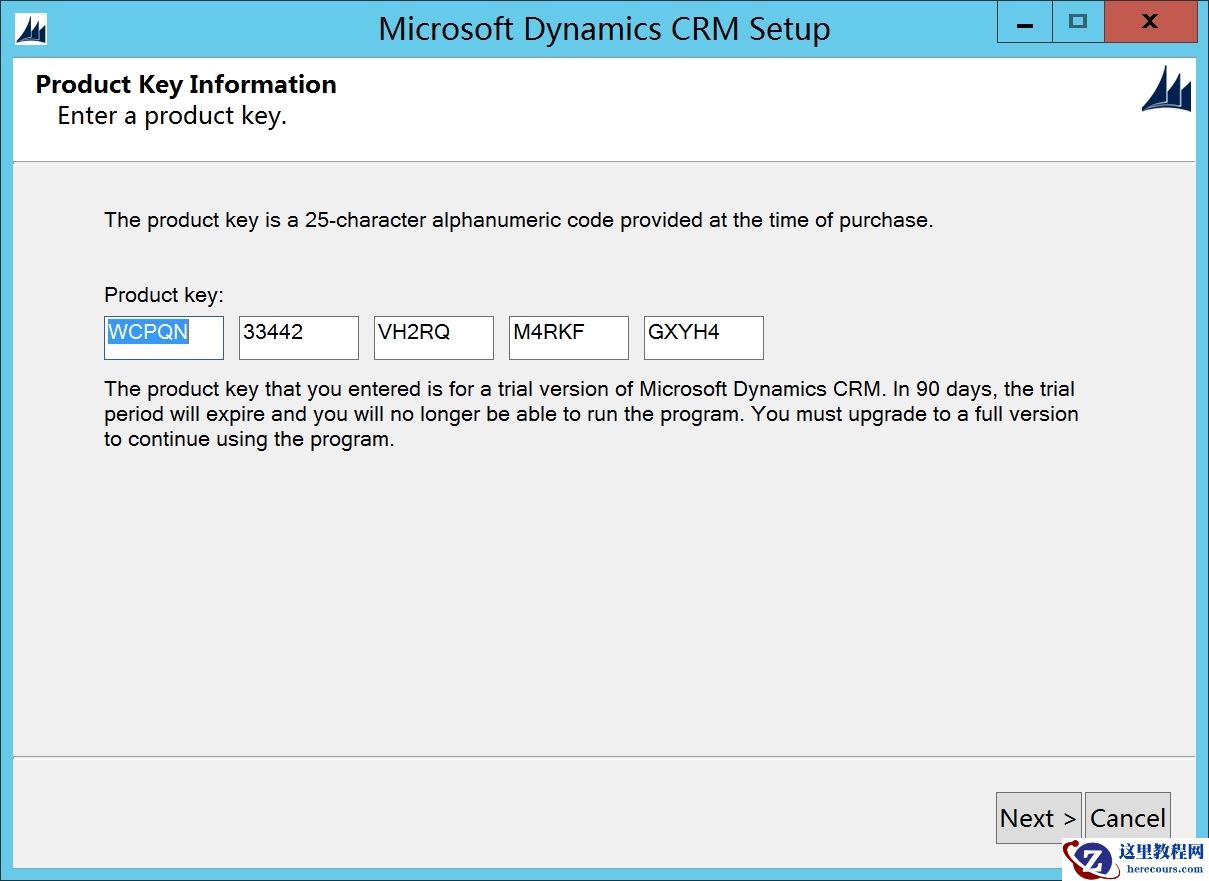Click the Microsoft Dynamics CRM Setup title text
This screenshot has width=1209, height=881.
click(604, 28)
